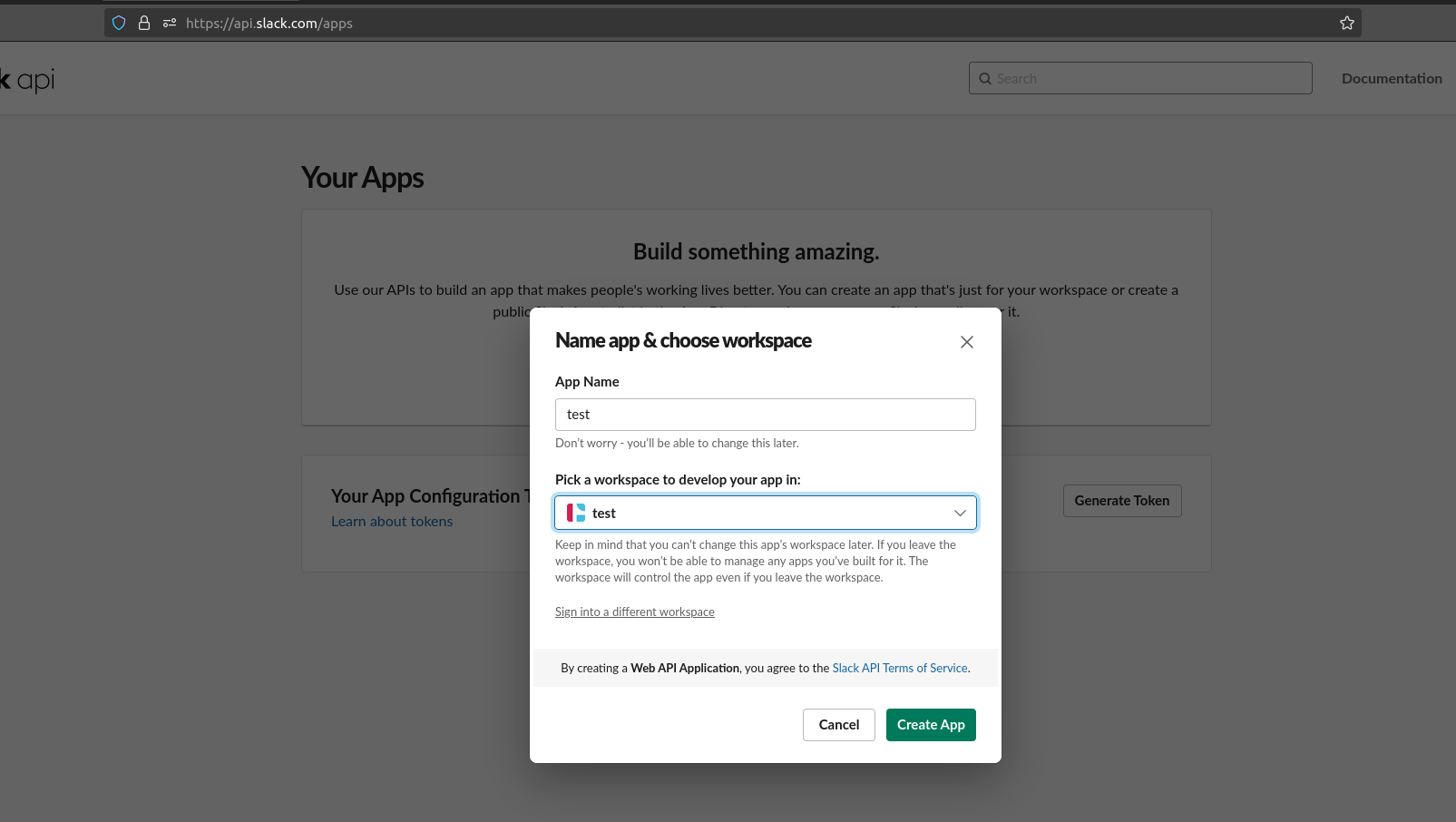Open site security padlock info
Image resolution: width=1456 pixels, height=822 pixels.
tap(144, 23)
